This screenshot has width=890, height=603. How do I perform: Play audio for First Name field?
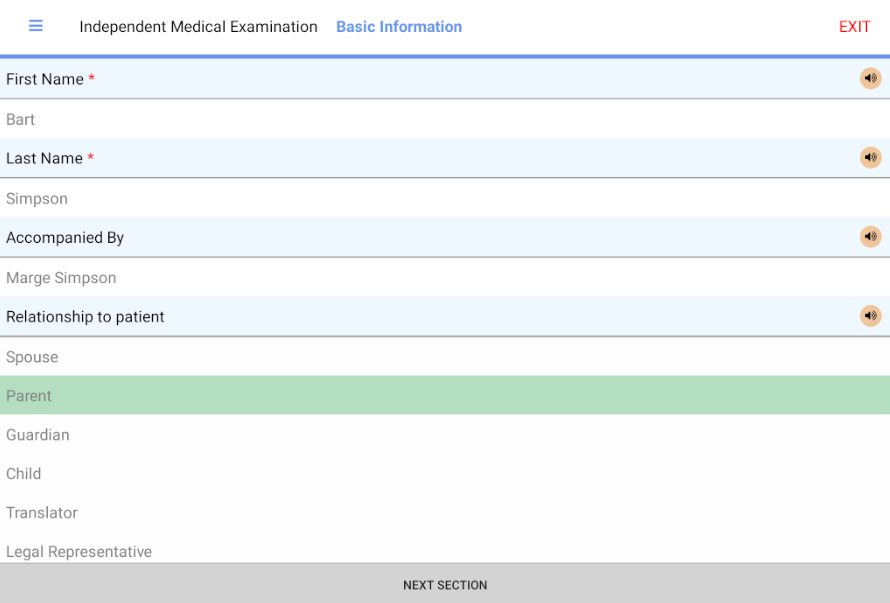click(870, 79)
